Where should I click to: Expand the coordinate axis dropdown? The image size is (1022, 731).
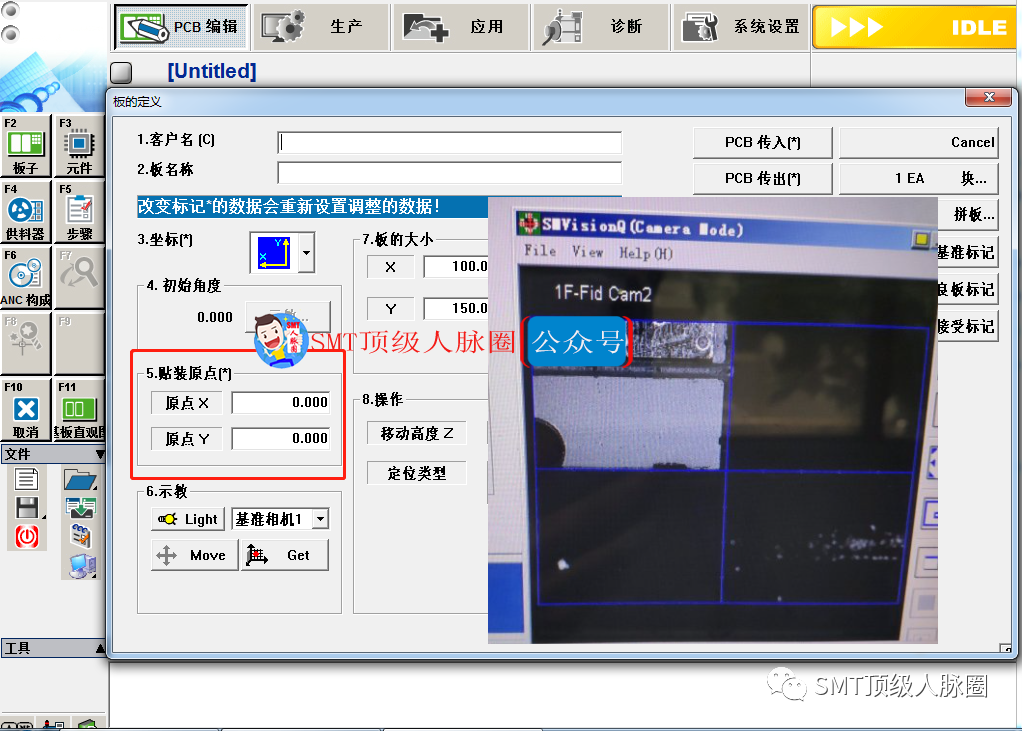[306, 253]
